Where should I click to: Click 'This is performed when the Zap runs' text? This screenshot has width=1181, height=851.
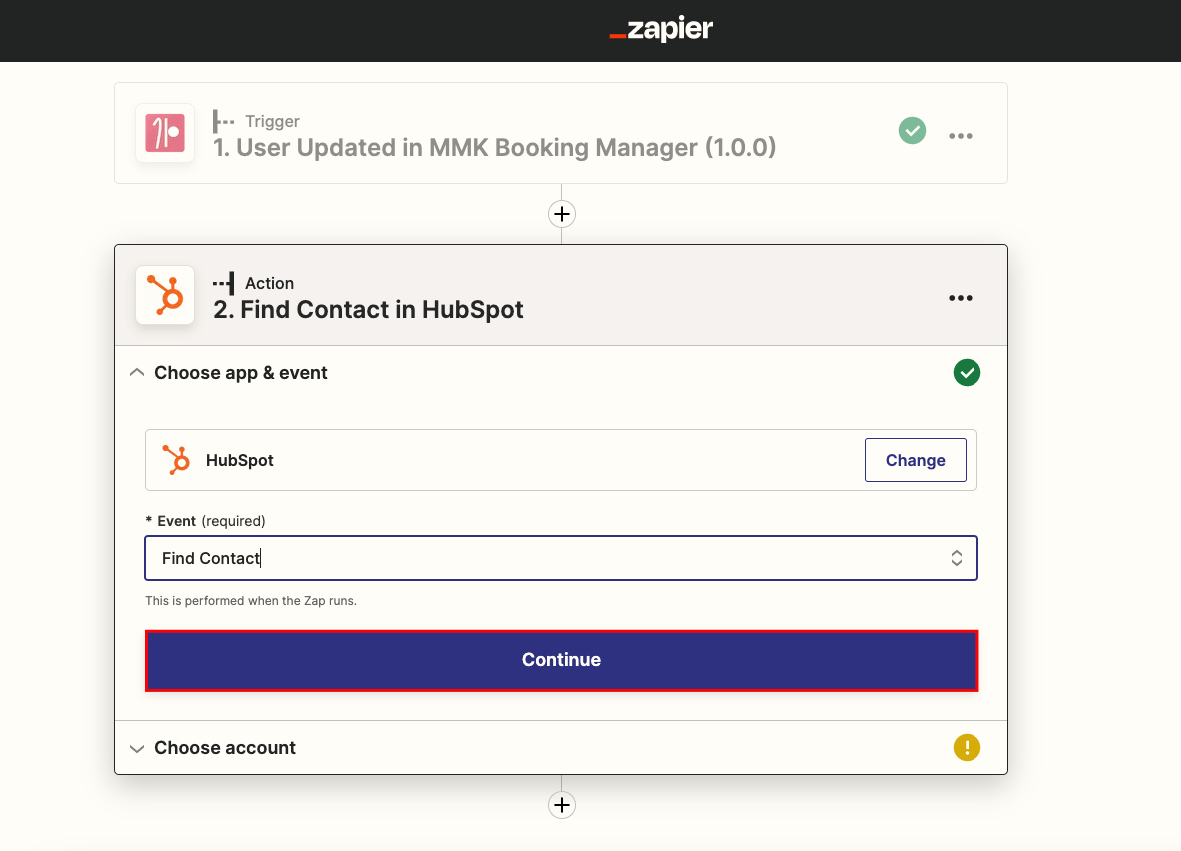click(x=251, y=601)
